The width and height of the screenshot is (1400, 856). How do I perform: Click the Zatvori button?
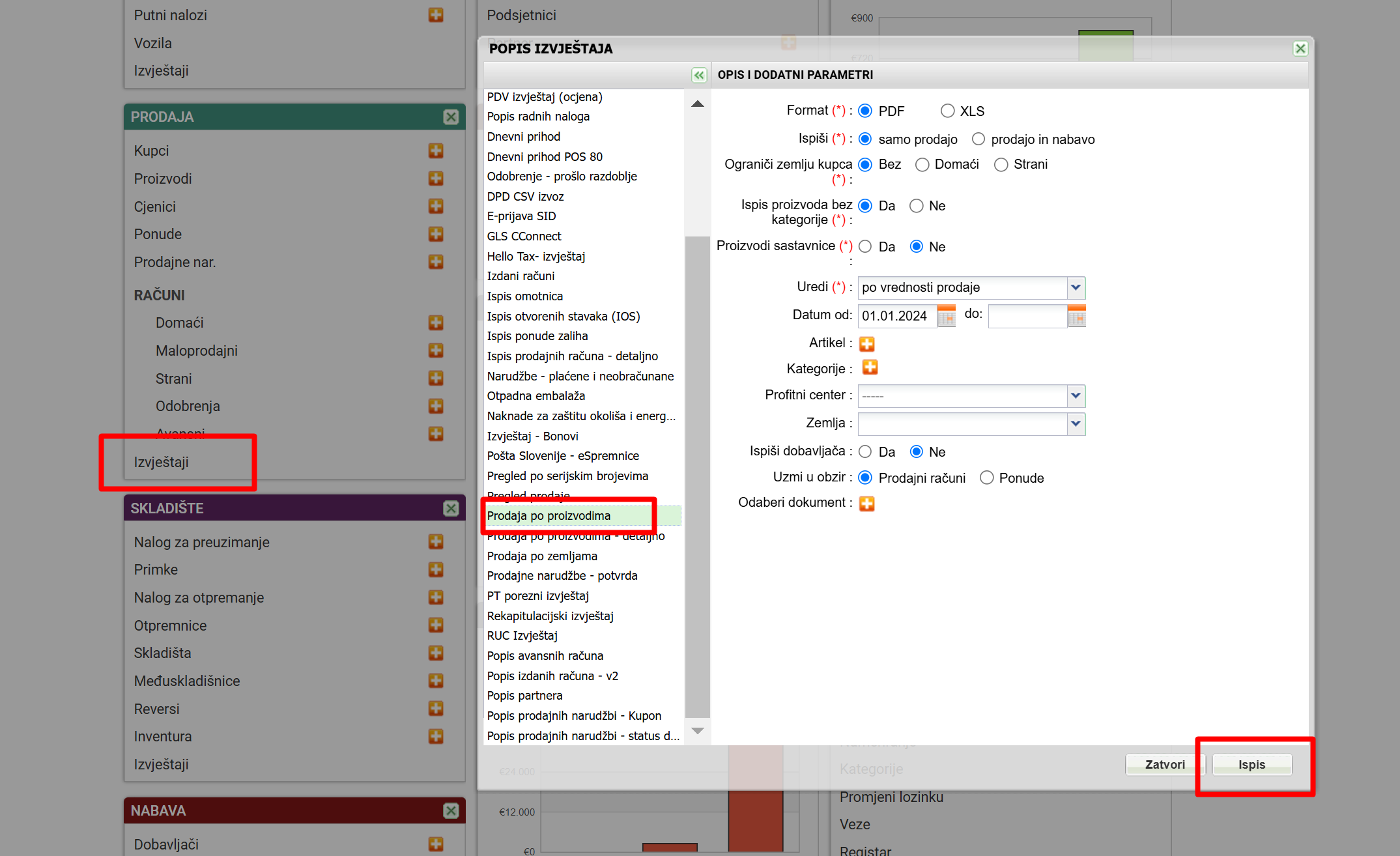coord(1164,764)
